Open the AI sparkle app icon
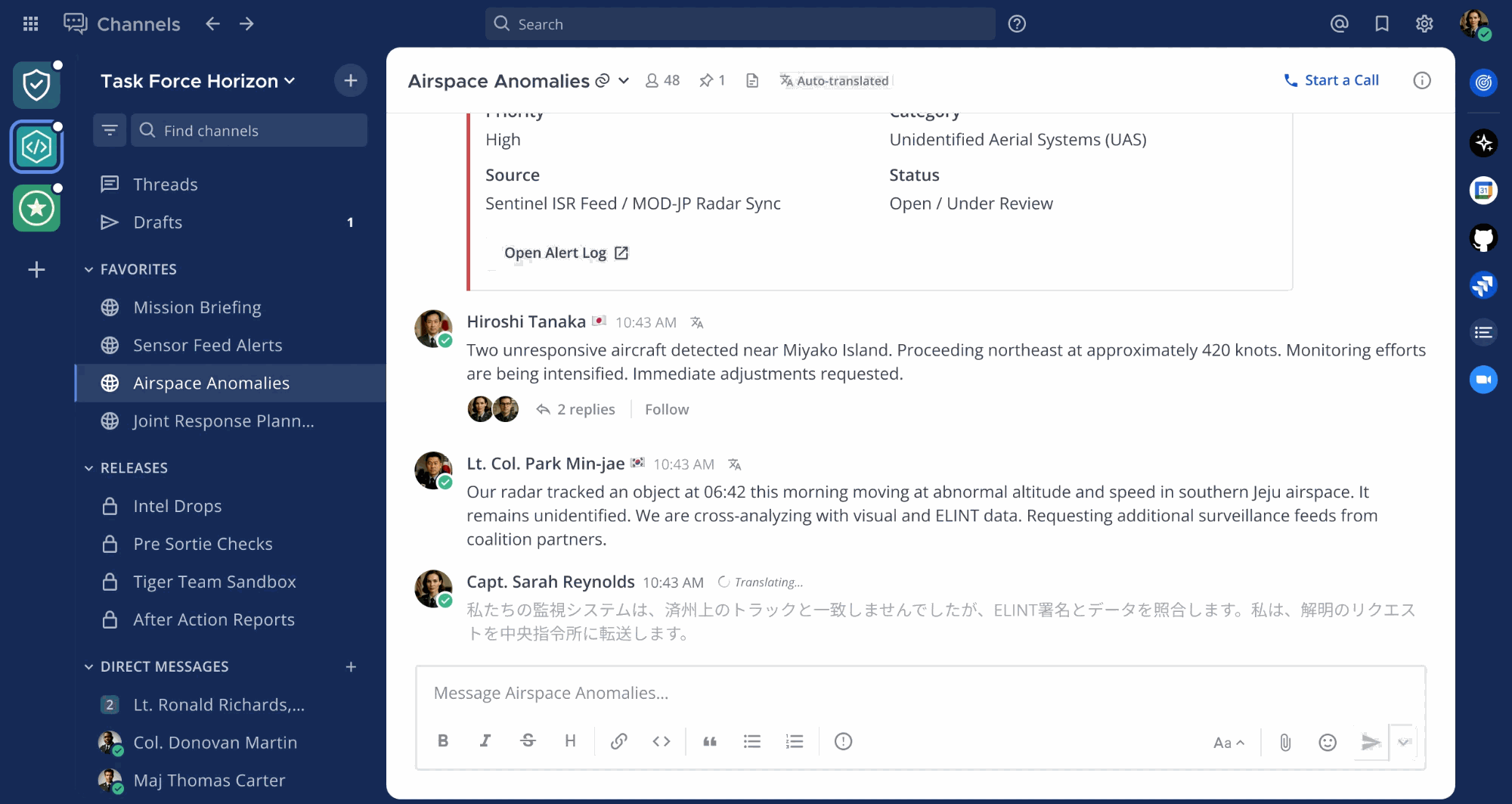Viewport: 1512px width, 804px height. tap(1483, 142)
